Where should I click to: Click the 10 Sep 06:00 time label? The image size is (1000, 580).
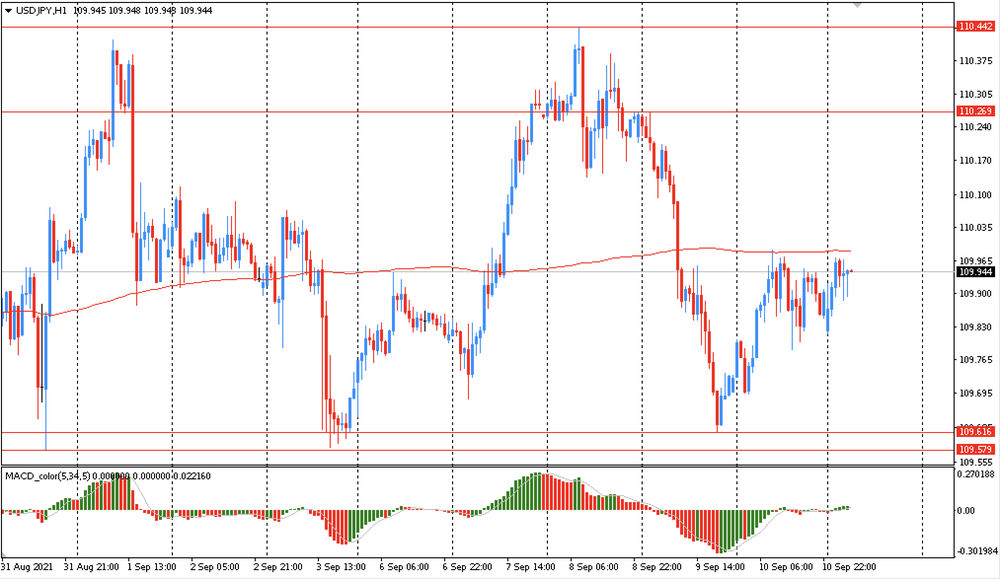pyautogui.click(x=786, y=567)
